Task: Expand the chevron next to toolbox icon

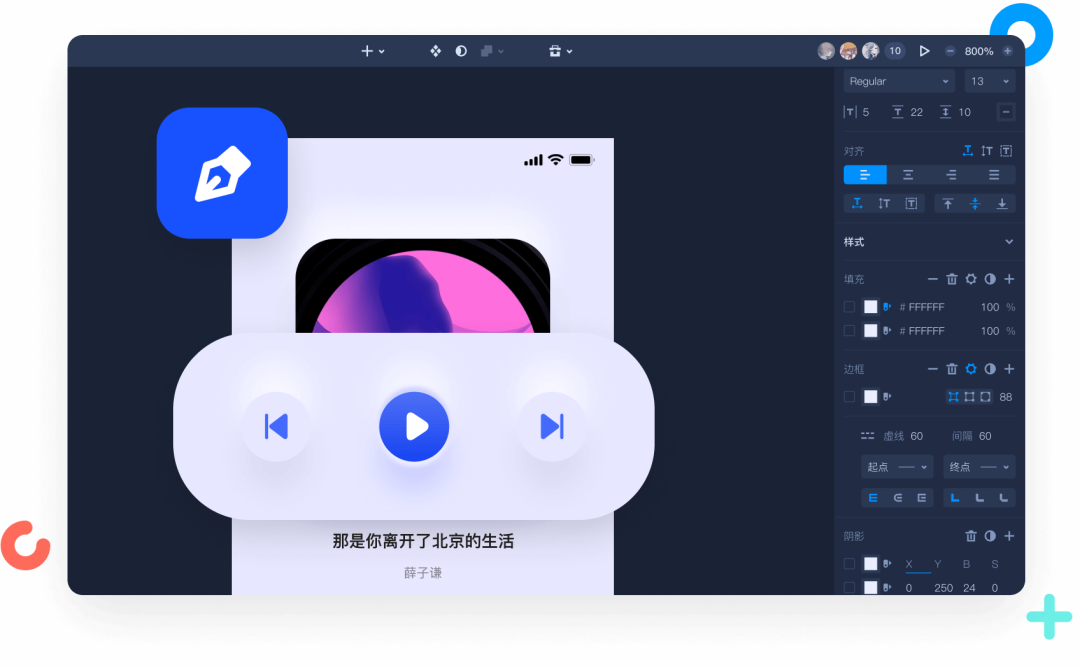Action: 570,52
